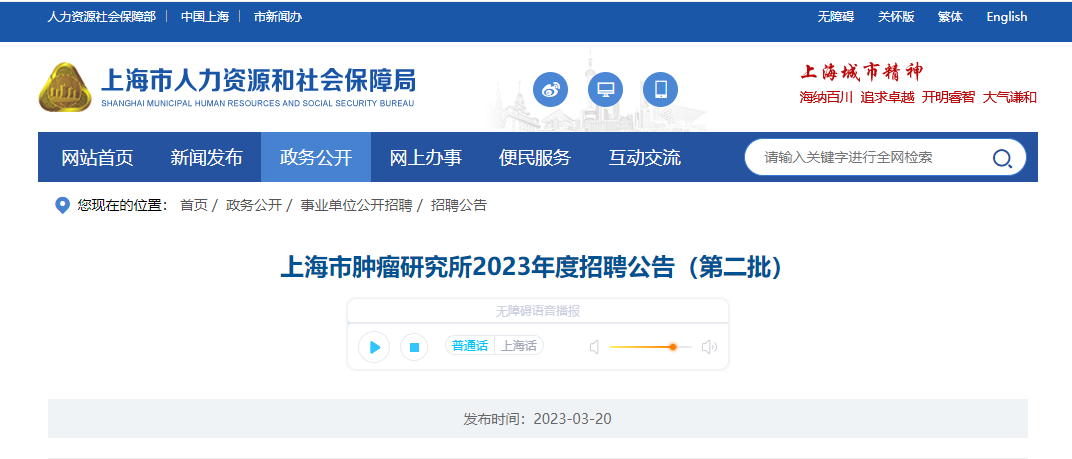Click the bureau emblem logo
The height and width of the screenshot is (459, 1072).
coord(65,88)
